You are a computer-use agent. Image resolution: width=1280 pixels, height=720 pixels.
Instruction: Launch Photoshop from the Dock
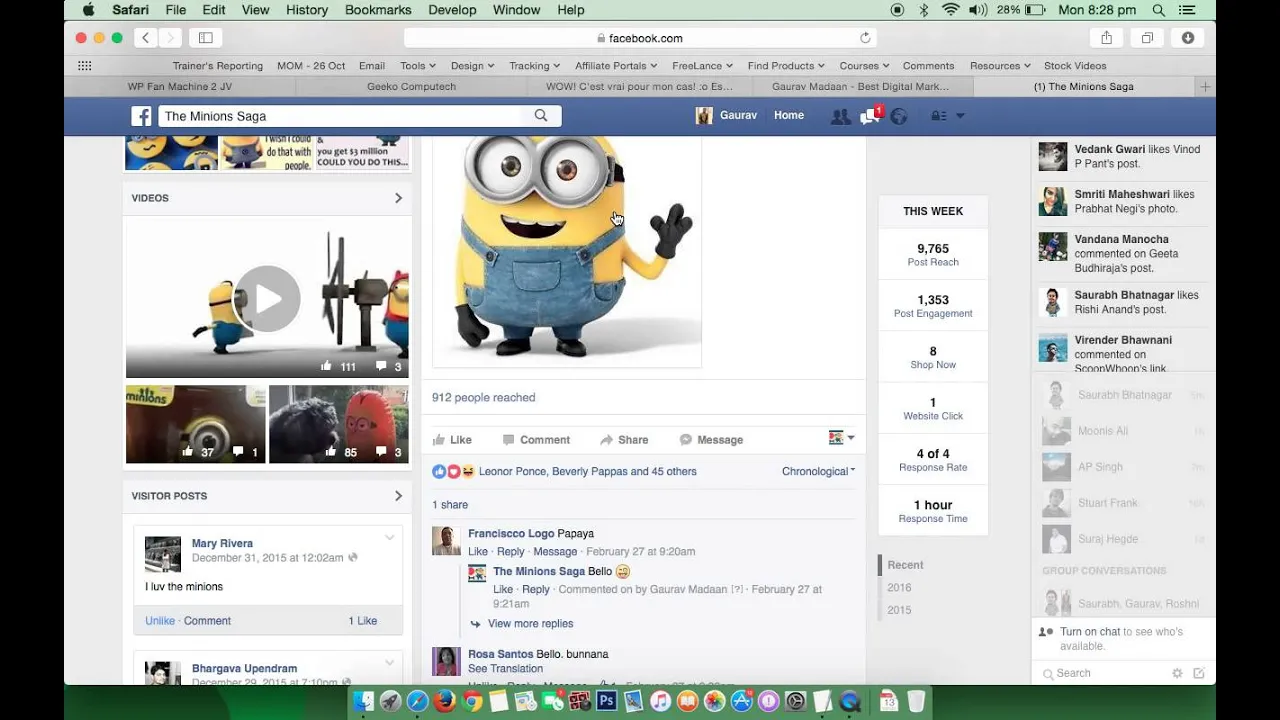[606, 701]
